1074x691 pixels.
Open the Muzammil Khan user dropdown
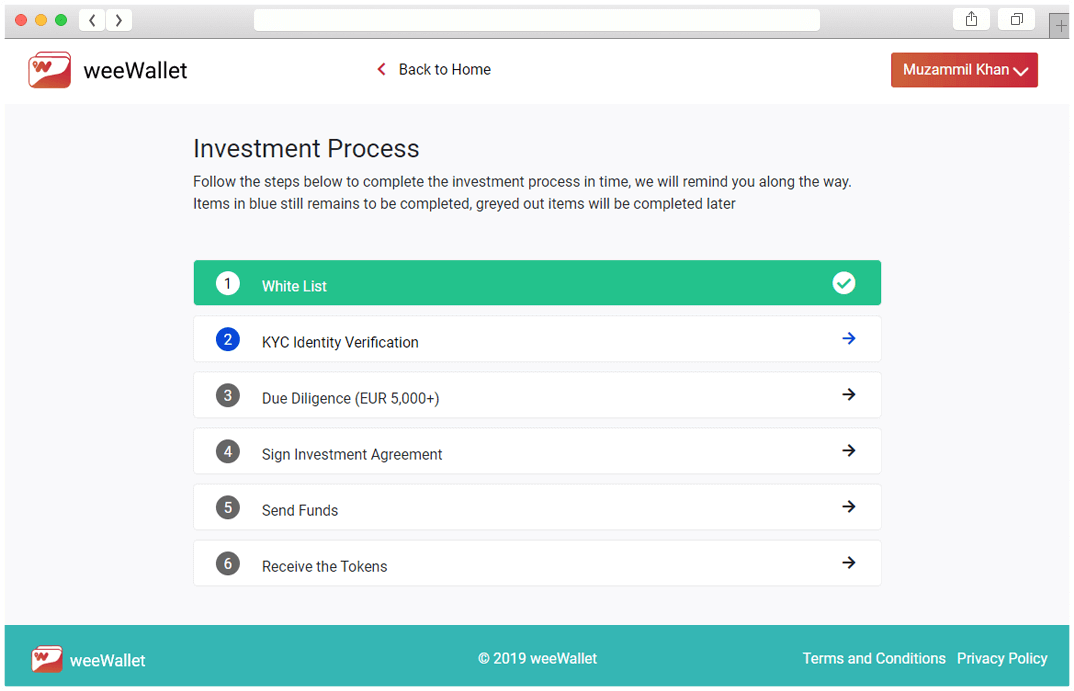pos(964,70)
